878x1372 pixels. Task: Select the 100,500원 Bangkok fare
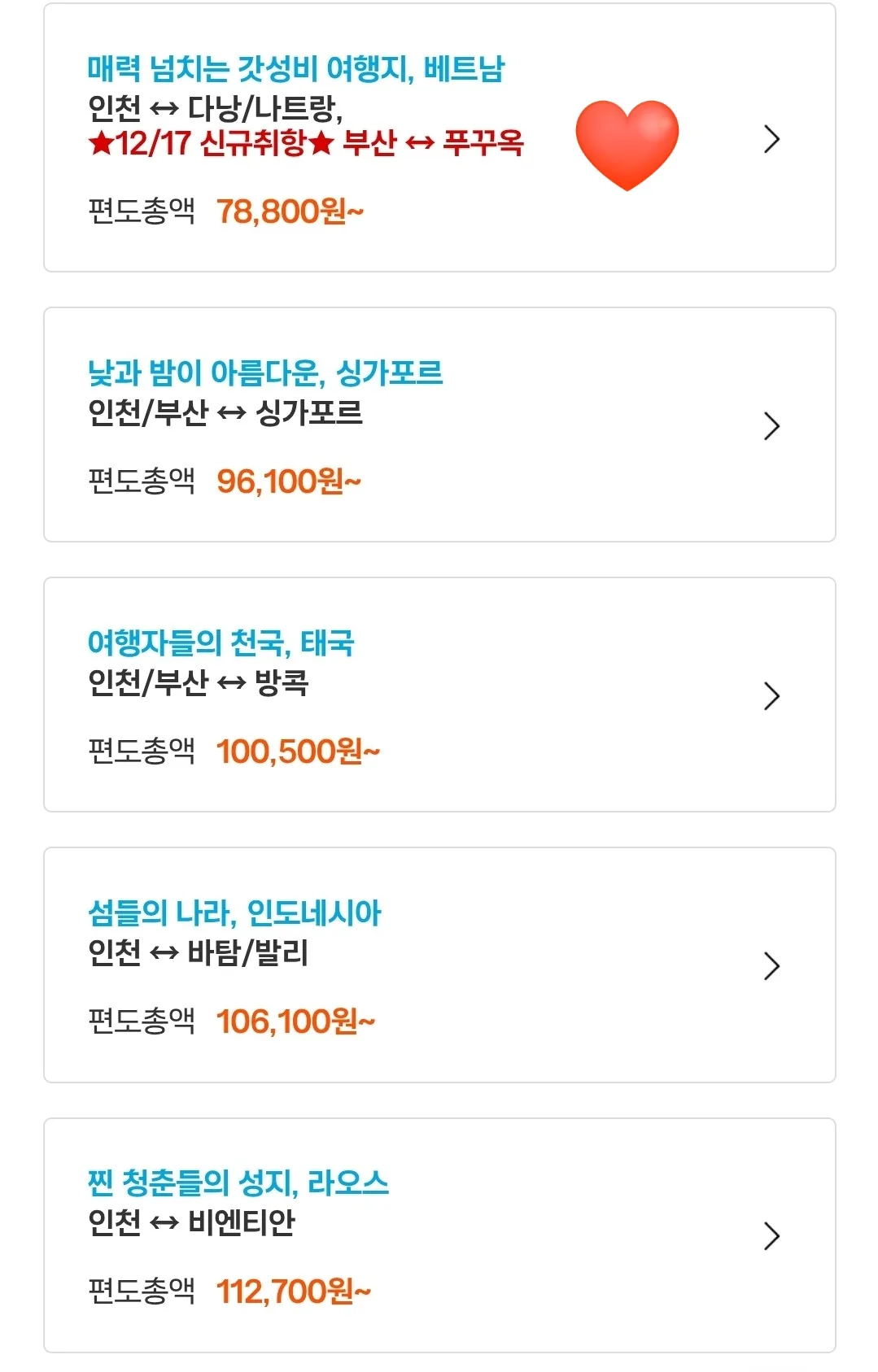[298, 751]
